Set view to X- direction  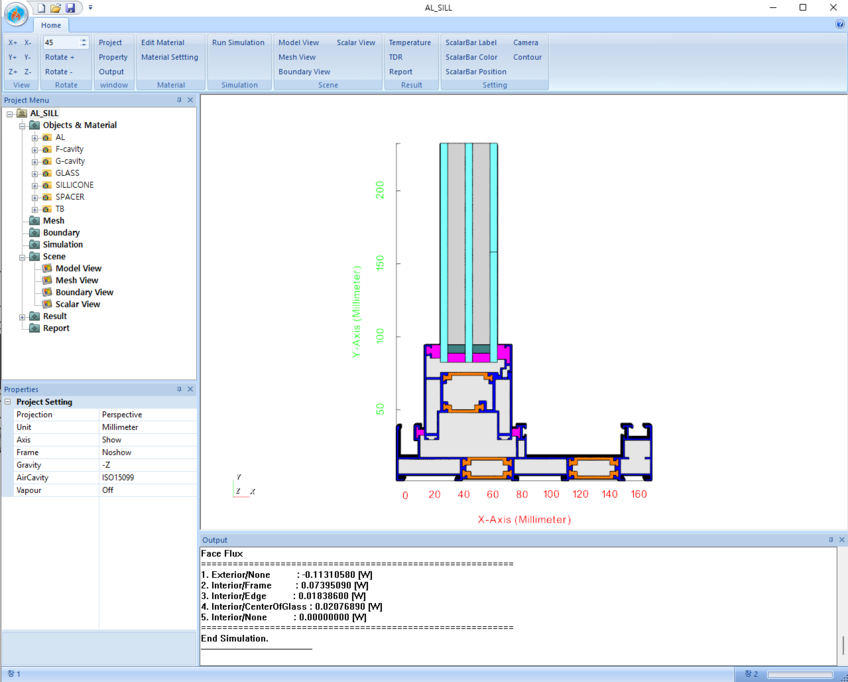point(28,42)
